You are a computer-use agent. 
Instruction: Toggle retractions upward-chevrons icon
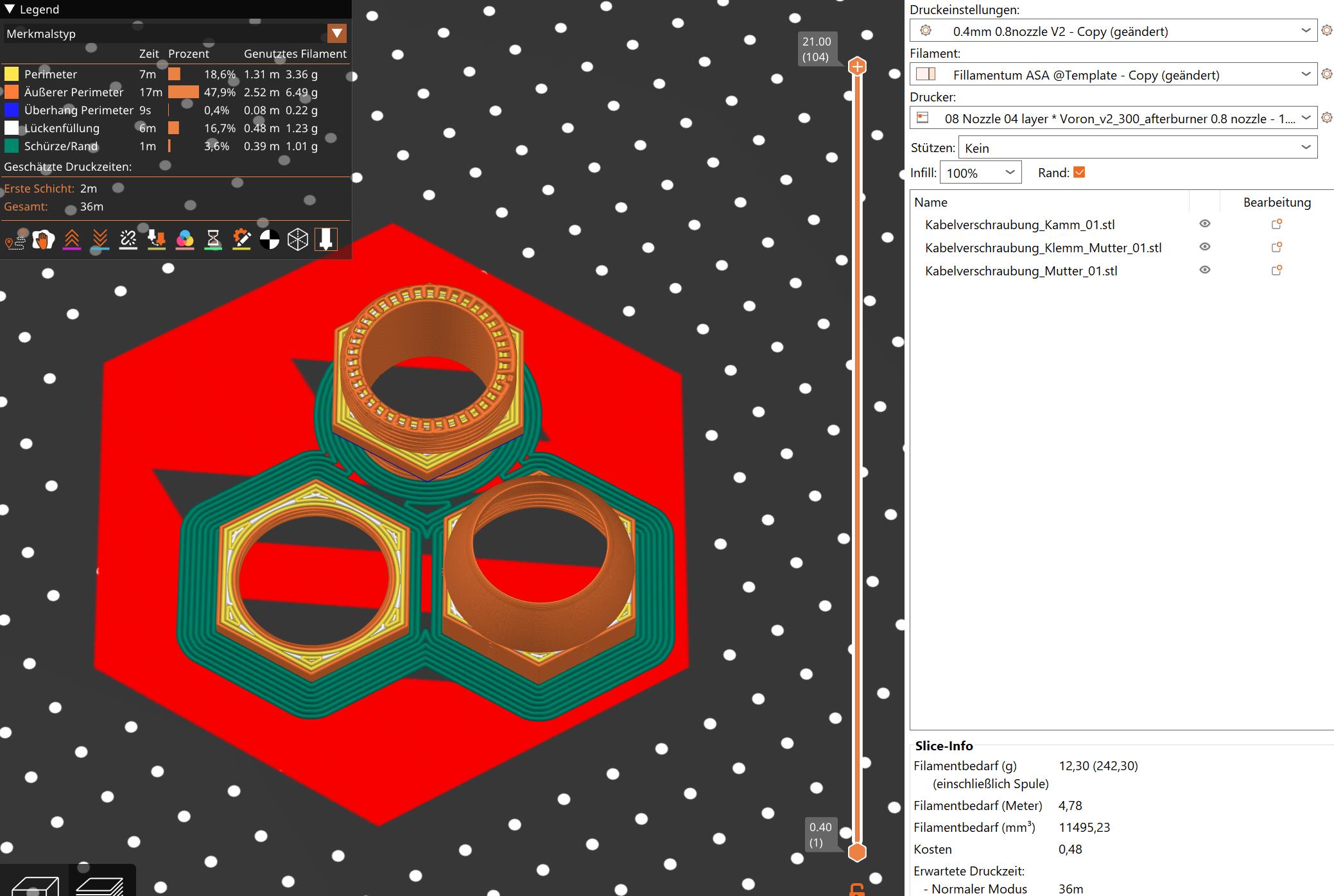point(72,240)
